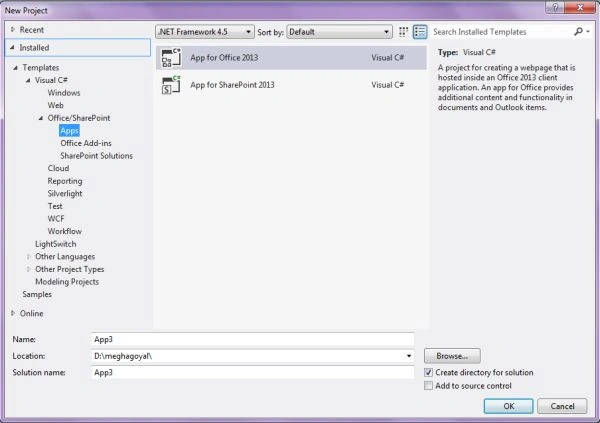
Task: Collapse the Office/SharePoint node arrow
Action: (x=41, y=118)
